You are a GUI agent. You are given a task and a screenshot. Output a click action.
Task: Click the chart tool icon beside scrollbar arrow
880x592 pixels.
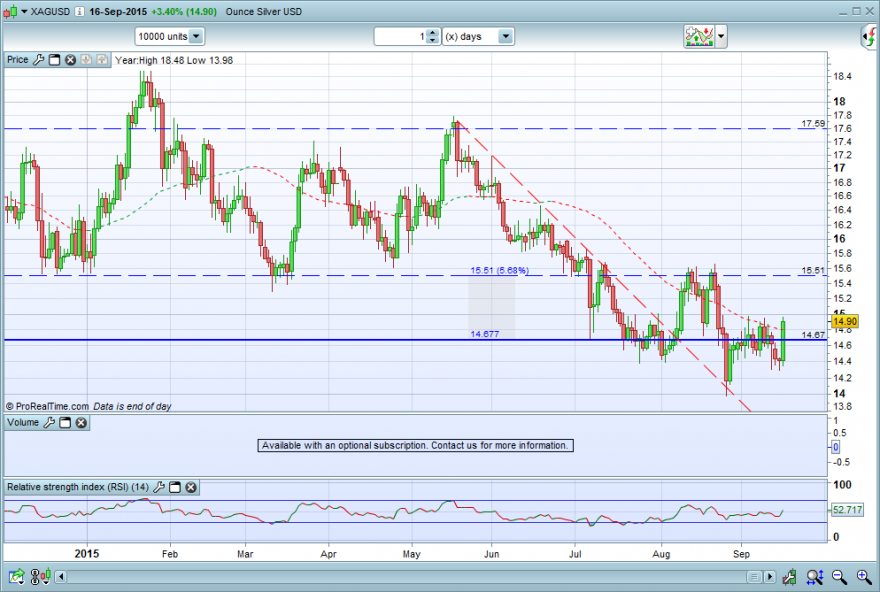tap(789, 576)
